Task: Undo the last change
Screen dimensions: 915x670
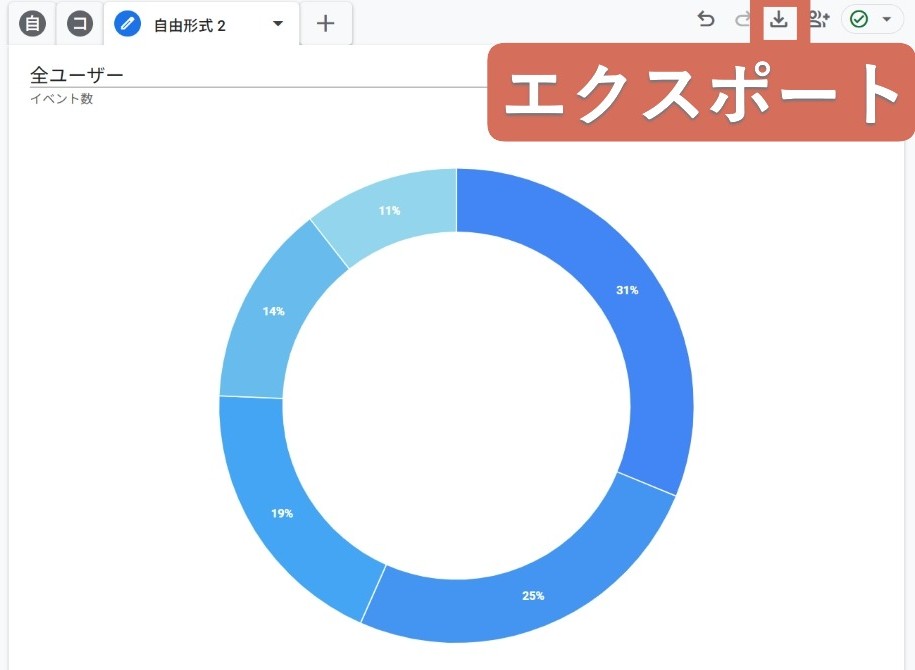Action: [x=706, y=19]
